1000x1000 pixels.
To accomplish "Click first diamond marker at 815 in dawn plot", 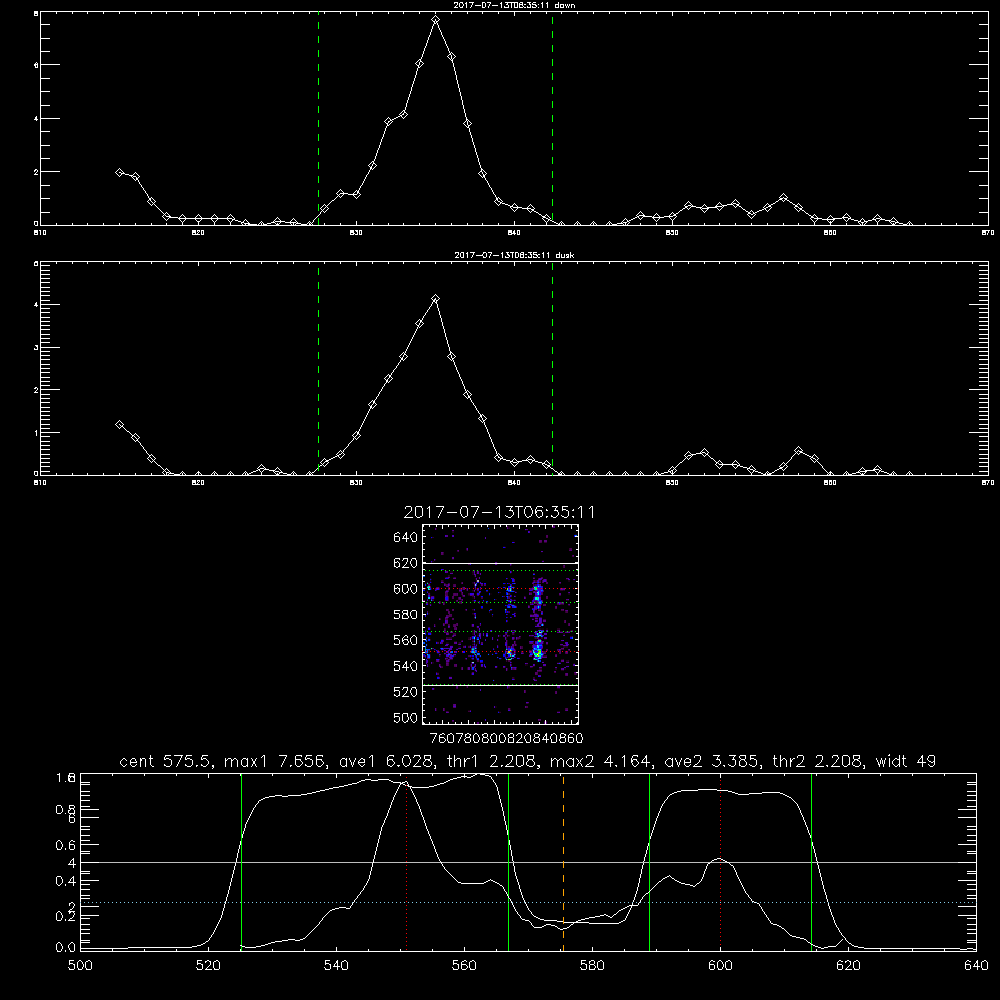I will [119, 172].
